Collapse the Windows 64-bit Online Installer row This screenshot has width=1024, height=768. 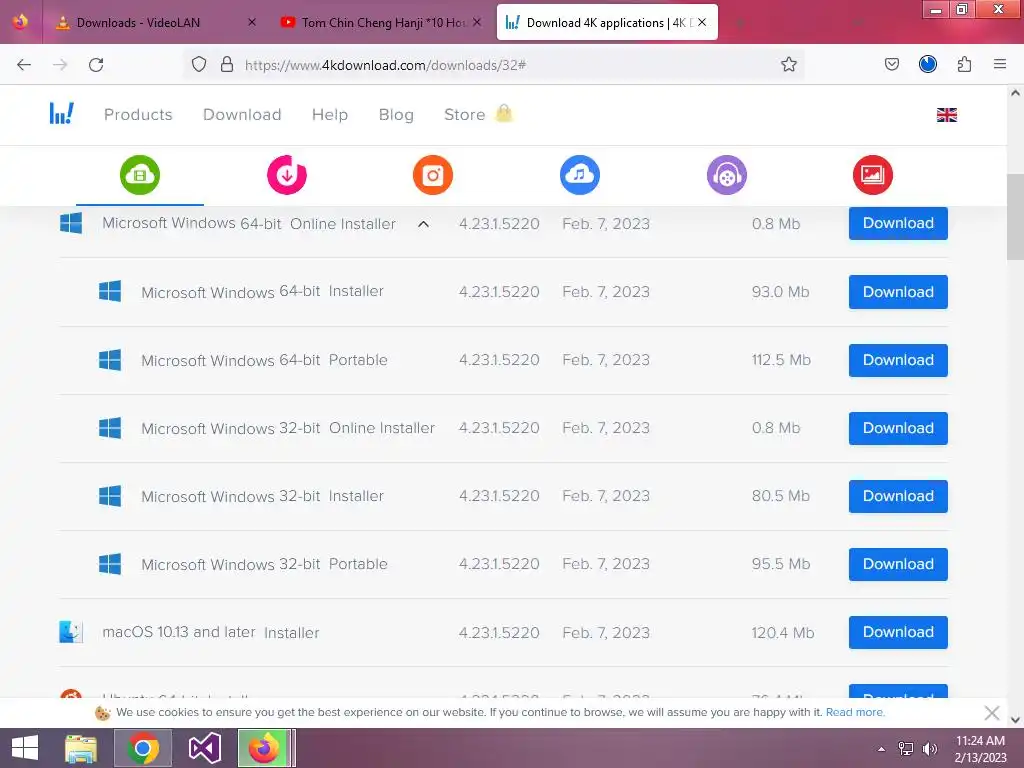coord(423,224)
